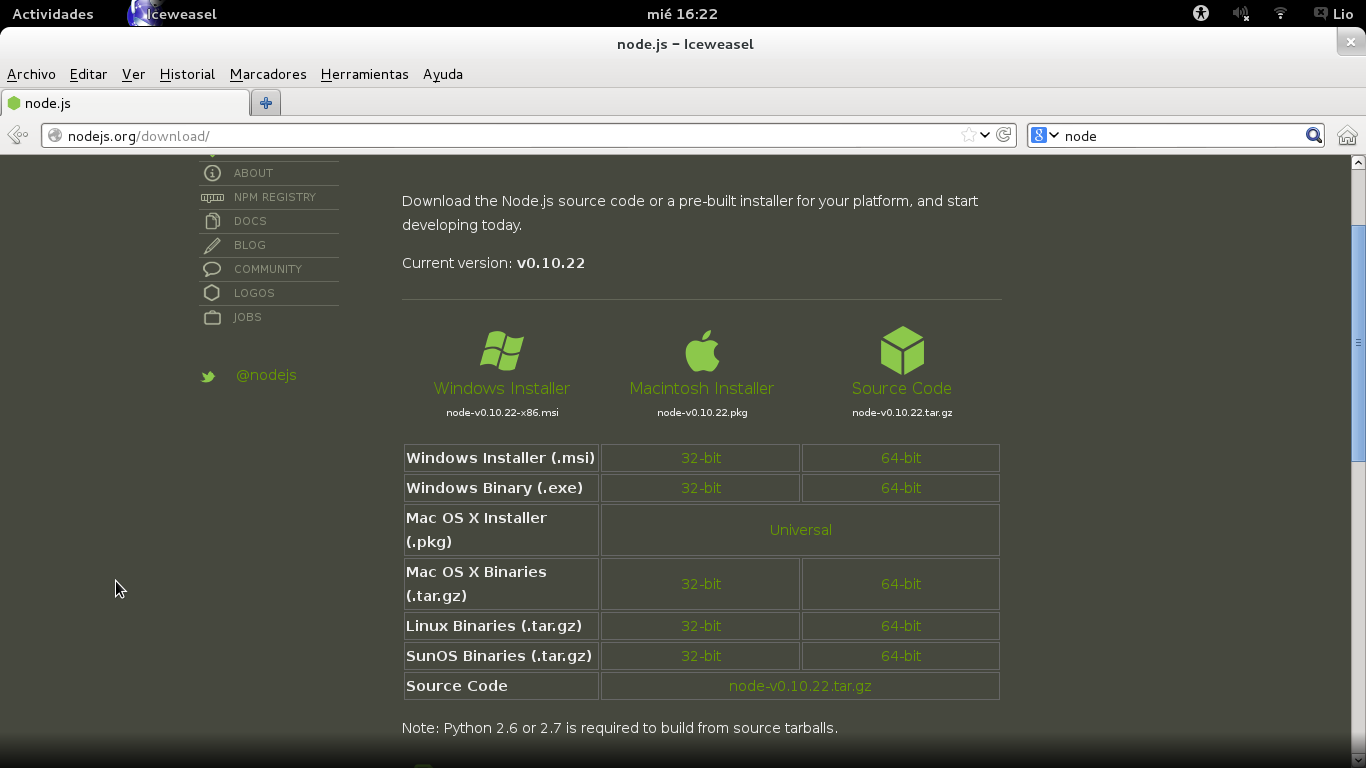Download Windows Binary (.exe) 32-bit
Image resolution: width=1366 pixels, height=768 pixels.
tap(701, 488)
